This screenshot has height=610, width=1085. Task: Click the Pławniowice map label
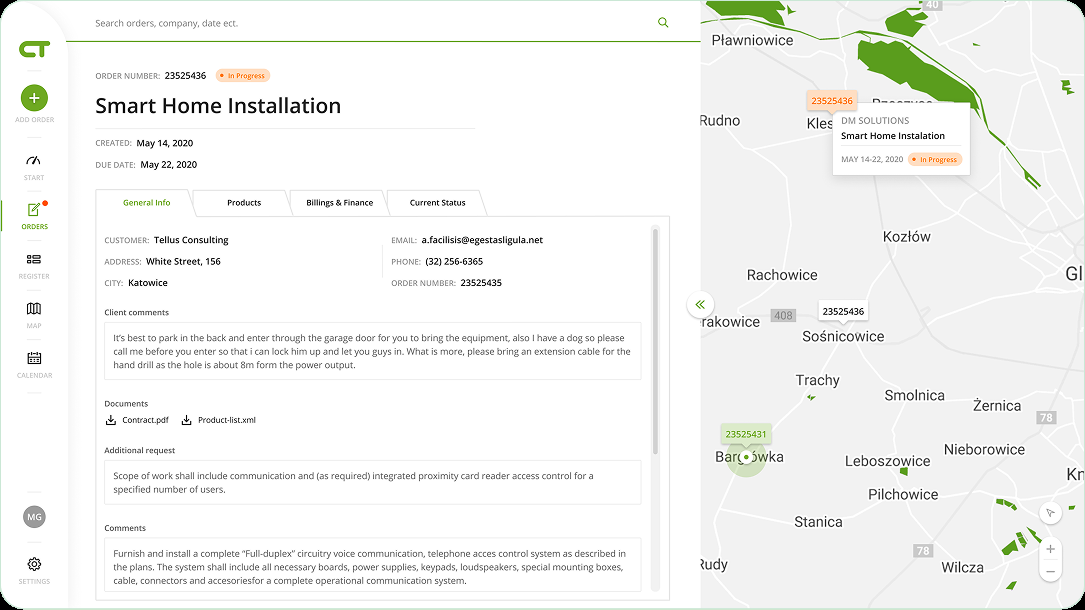click(x=752, y=40)
